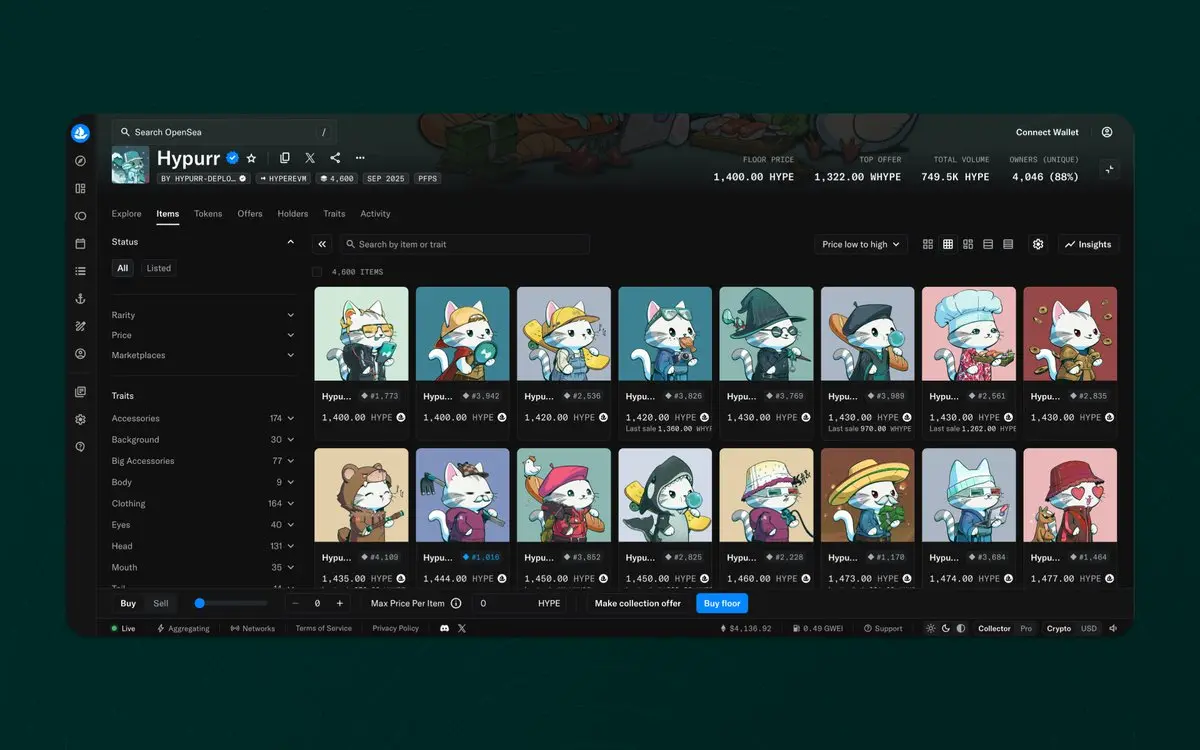
Task: Switch currency display to USD
Action: tap(1088, 629)
